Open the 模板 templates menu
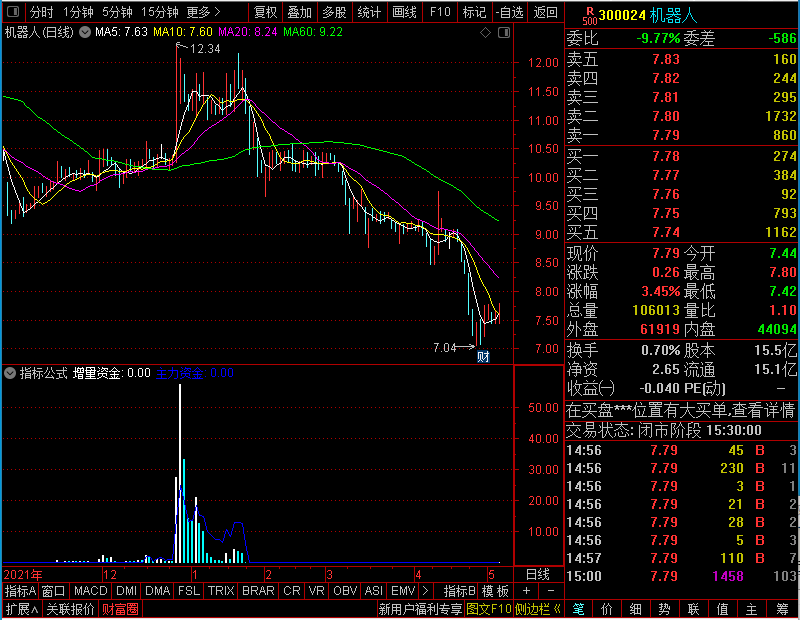The height and width of the screenshot is (620, 800). (495, 591)
